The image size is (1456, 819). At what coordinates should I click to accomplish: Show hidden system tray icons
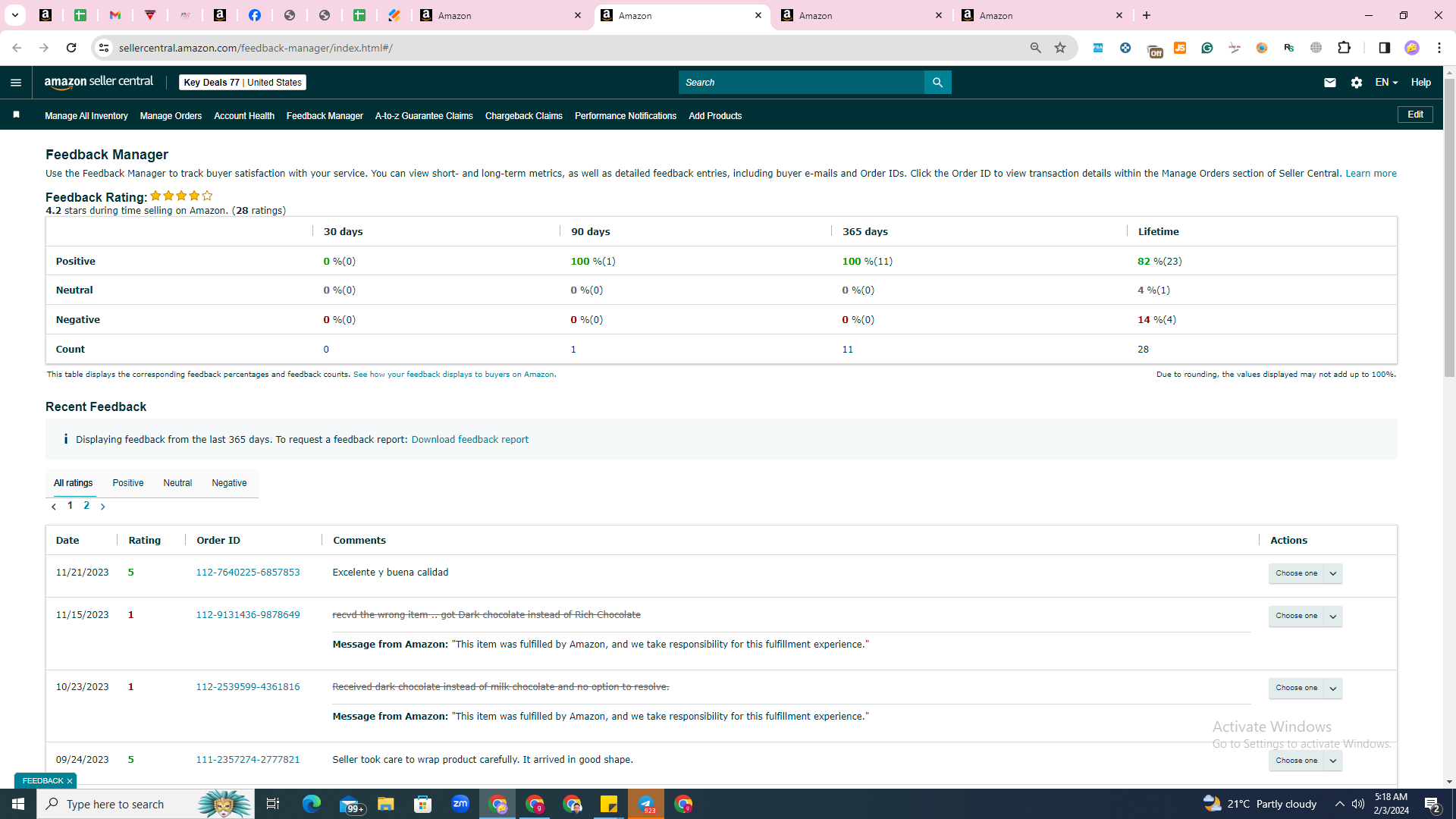(x=1339, y=804)
